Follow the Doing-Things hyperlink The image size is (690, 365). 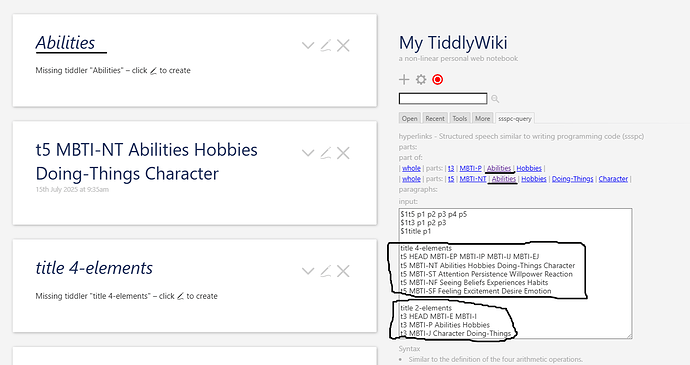pos(573,179)
